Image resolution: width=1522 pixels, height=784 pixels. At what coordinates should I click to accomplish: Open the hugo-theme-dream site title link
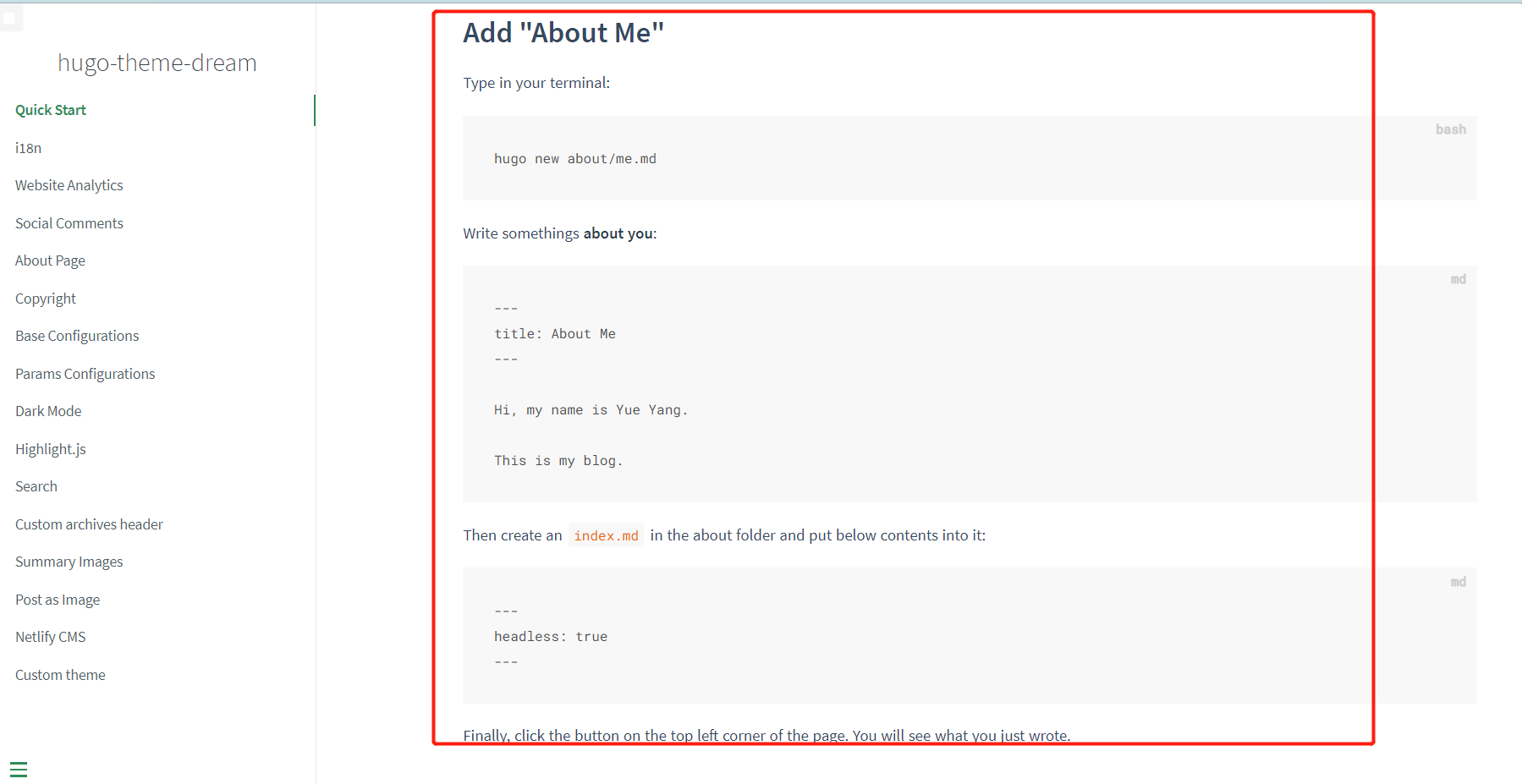(157, 63)
